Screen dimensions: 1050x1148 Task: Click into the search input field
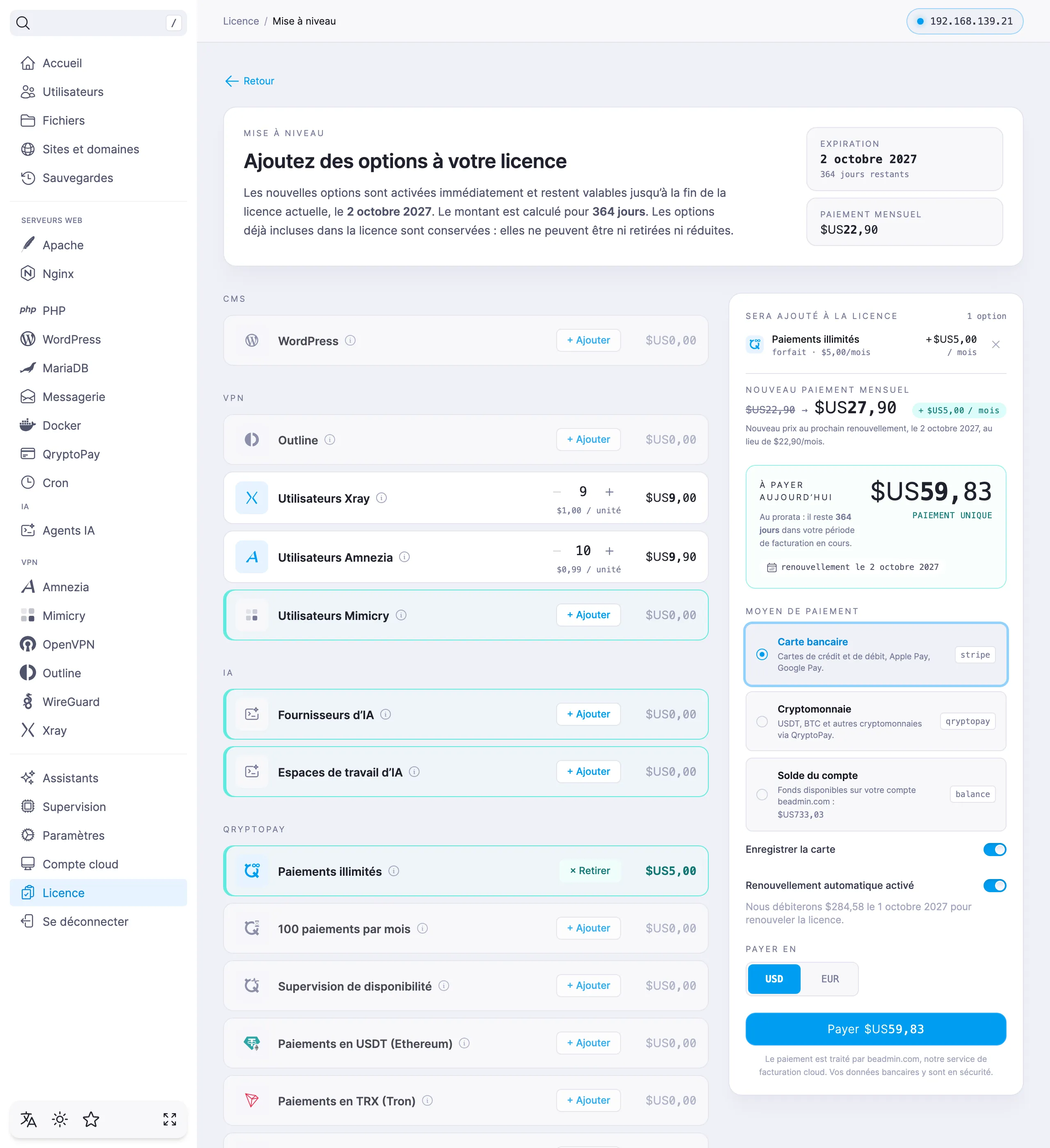98,23
